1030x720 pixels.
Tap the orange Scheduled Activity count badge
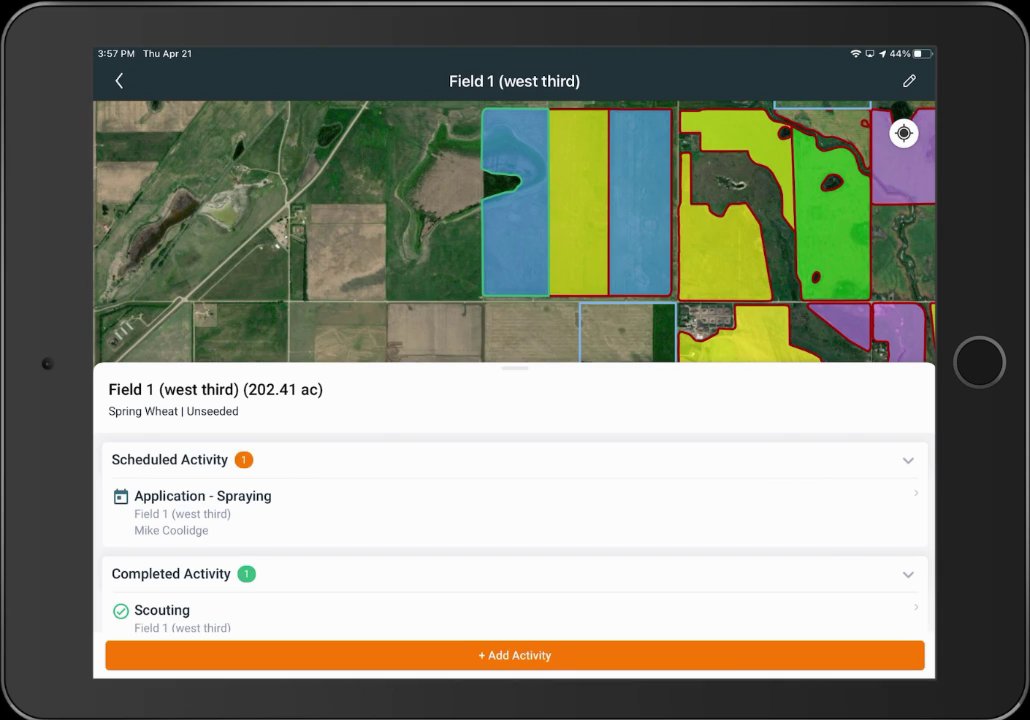(x=244, y=460)
